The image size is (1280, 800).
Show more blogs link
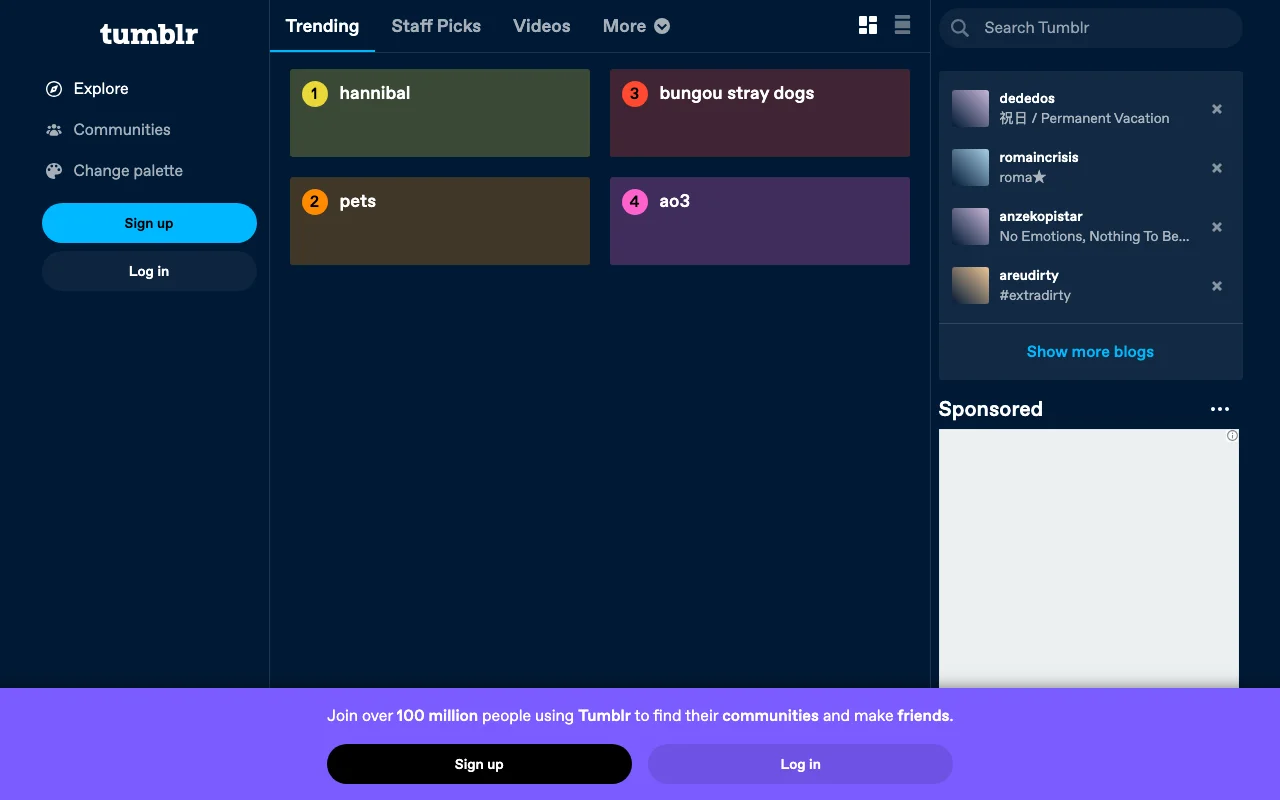point(1090,352)
